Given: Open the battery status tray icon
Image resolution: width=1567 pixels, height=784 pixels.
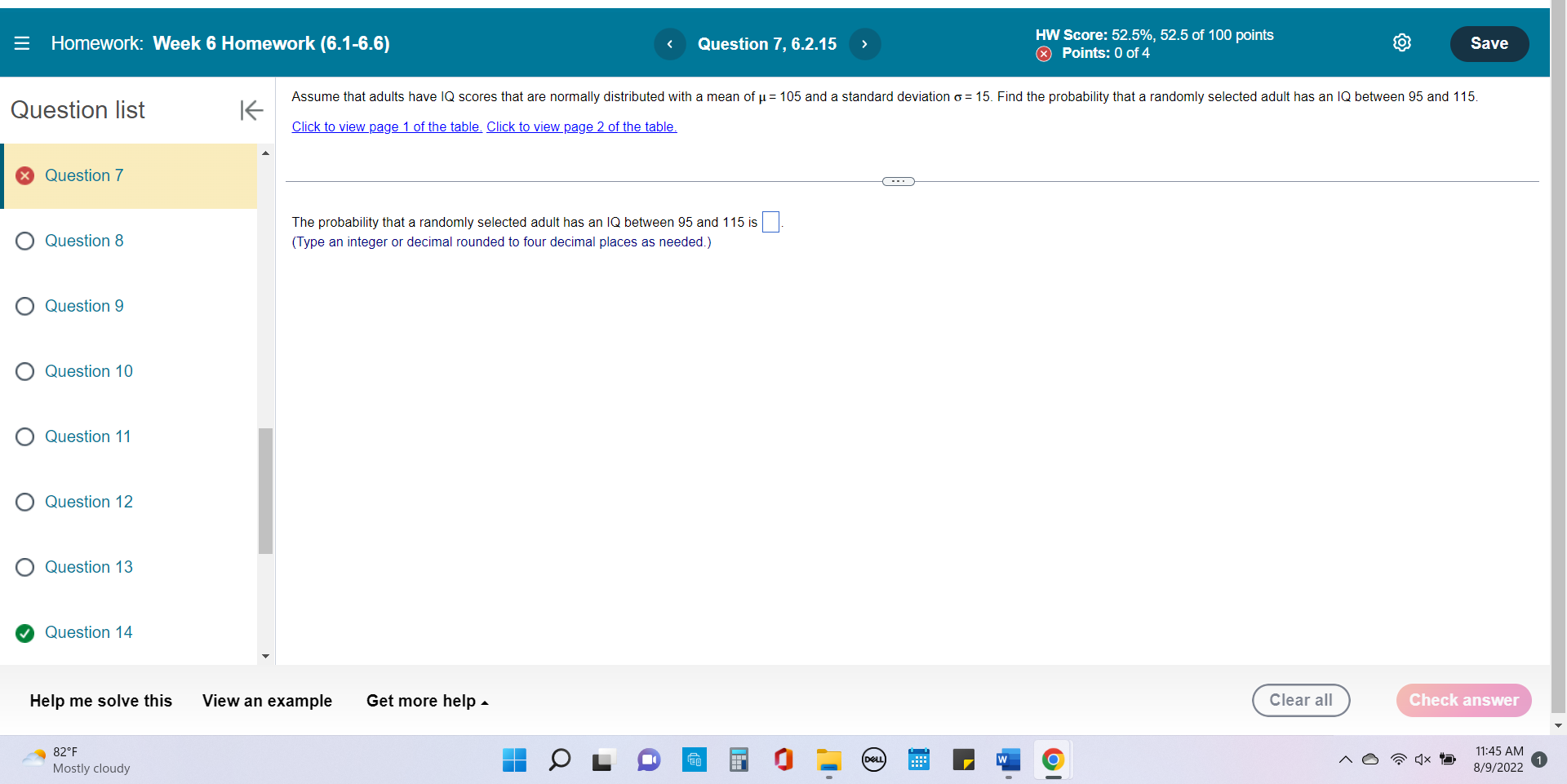Looking at the screenshot, I should click(1448, 760).
